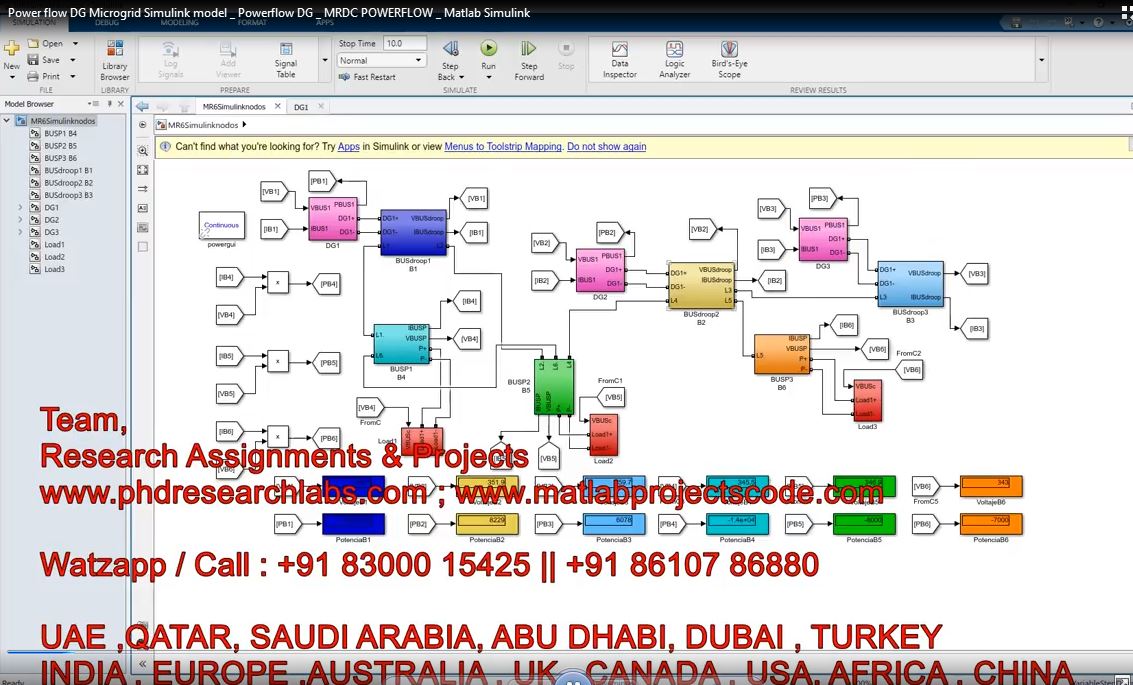
Task: Select the blue BUSdroop1 block
Action: point(413,231)
